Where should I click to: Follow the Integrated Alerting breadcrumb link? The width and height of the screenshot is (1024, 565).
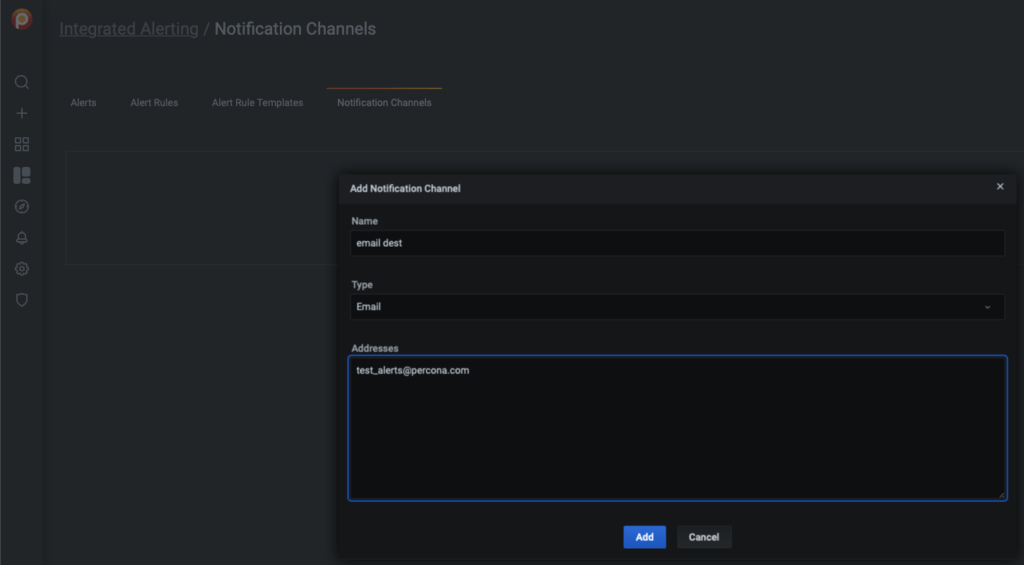[x=129, y=29]
